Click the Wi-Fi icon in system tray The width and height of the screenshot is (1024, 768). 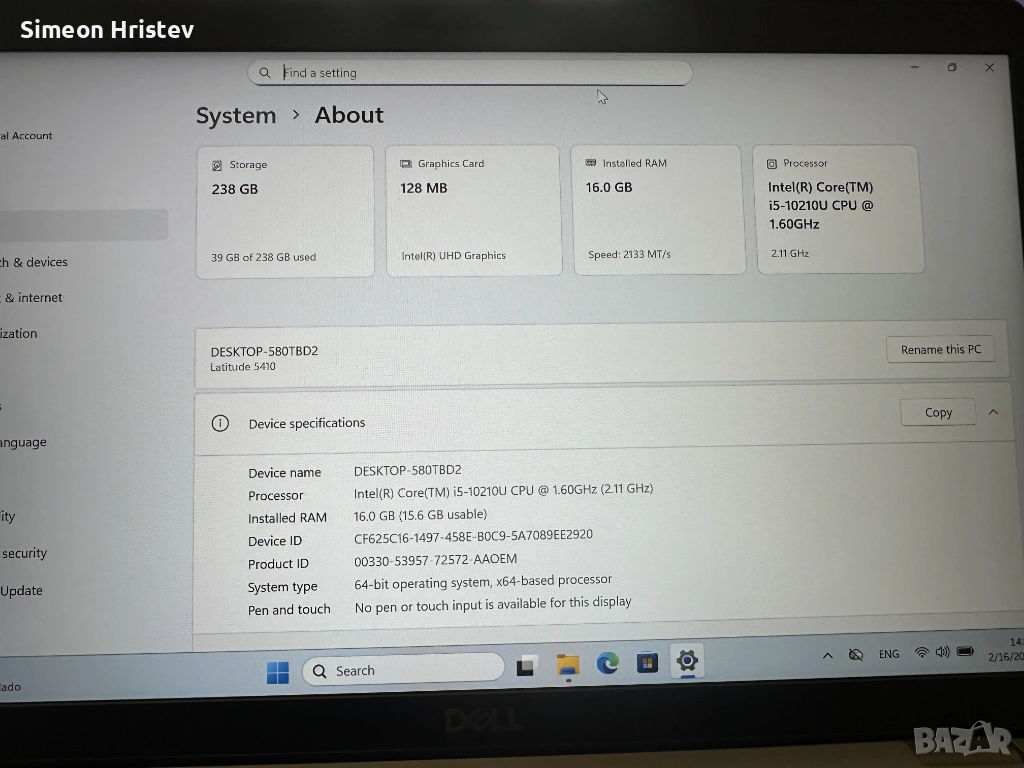[x=921, y=653]
